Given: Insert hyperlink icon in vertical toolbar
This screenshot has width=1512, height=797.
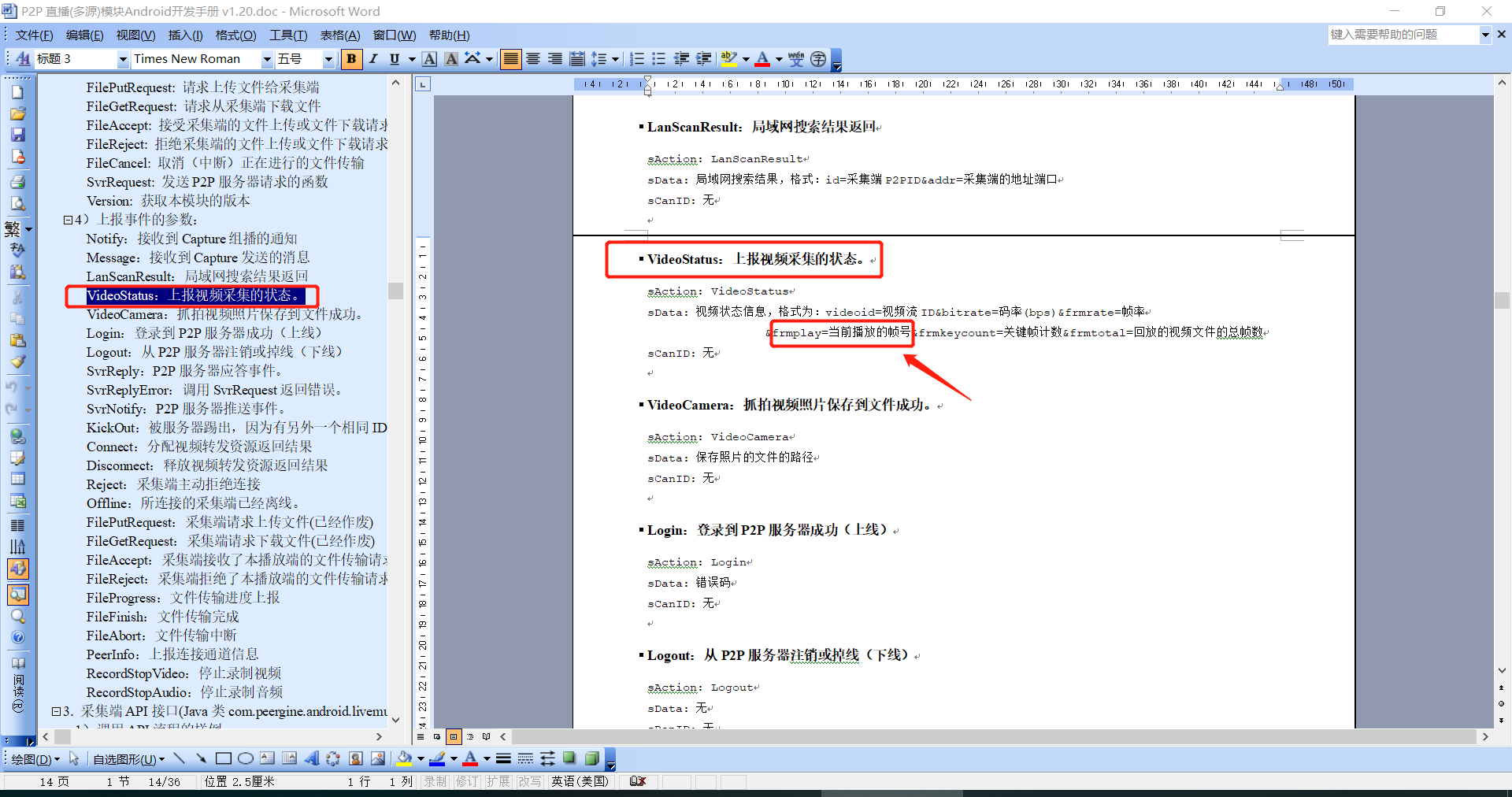Looking at the screenshot, I should [x=17, y=436].
